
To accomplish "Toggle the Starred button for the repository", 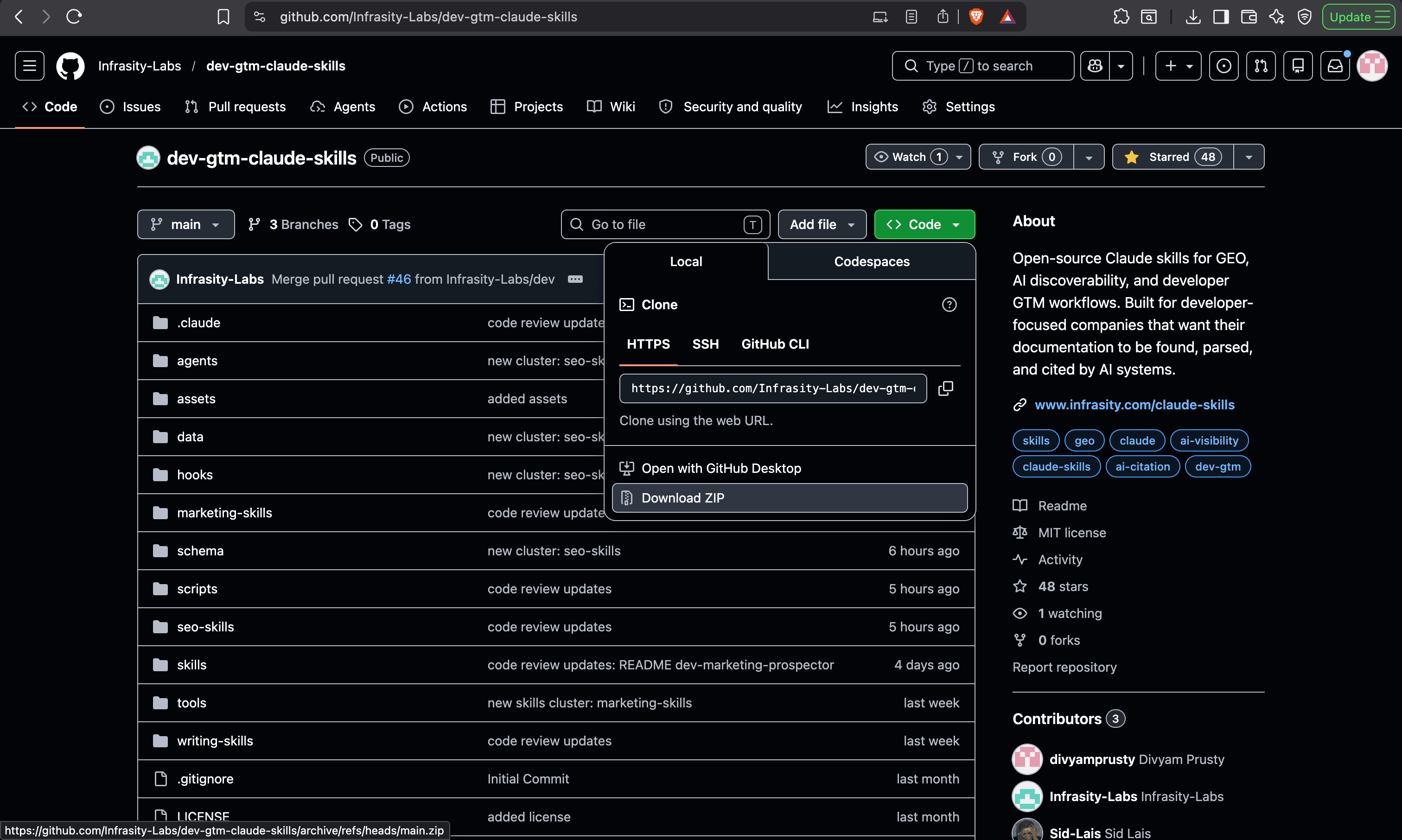I will [x=1173, y=157].
